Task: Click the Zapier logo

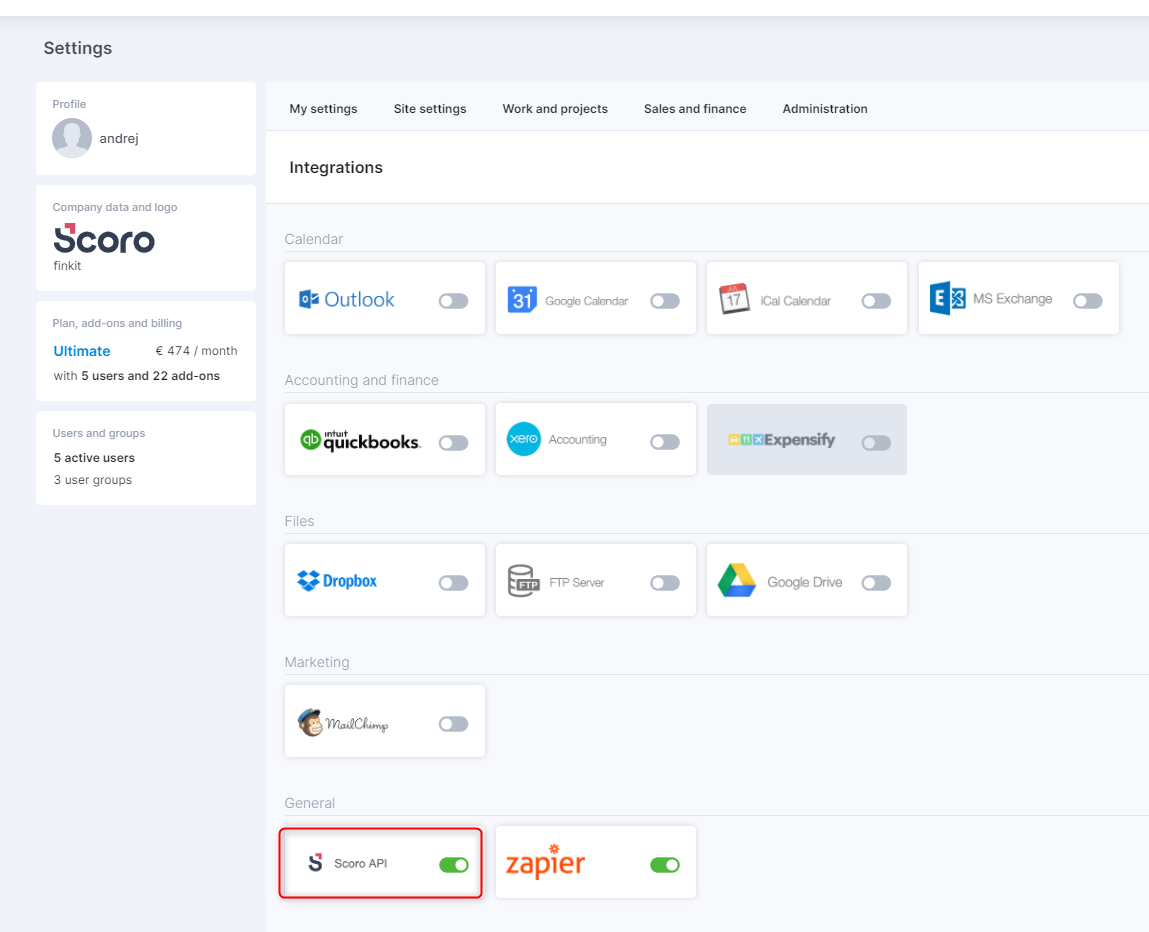Action: [545, 862]
